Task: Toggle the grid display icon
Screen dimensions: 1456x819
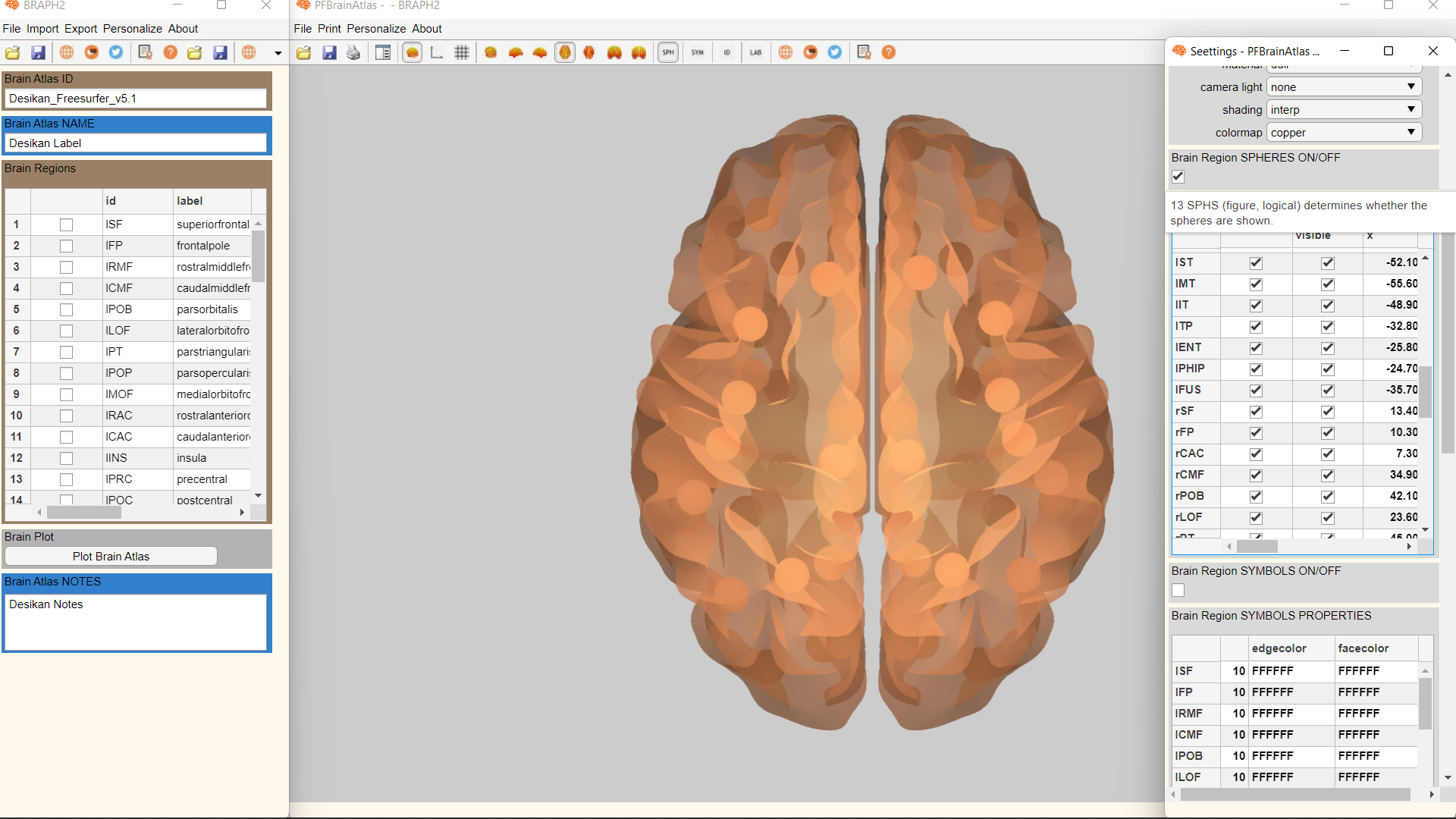Action: click(461, 52)
